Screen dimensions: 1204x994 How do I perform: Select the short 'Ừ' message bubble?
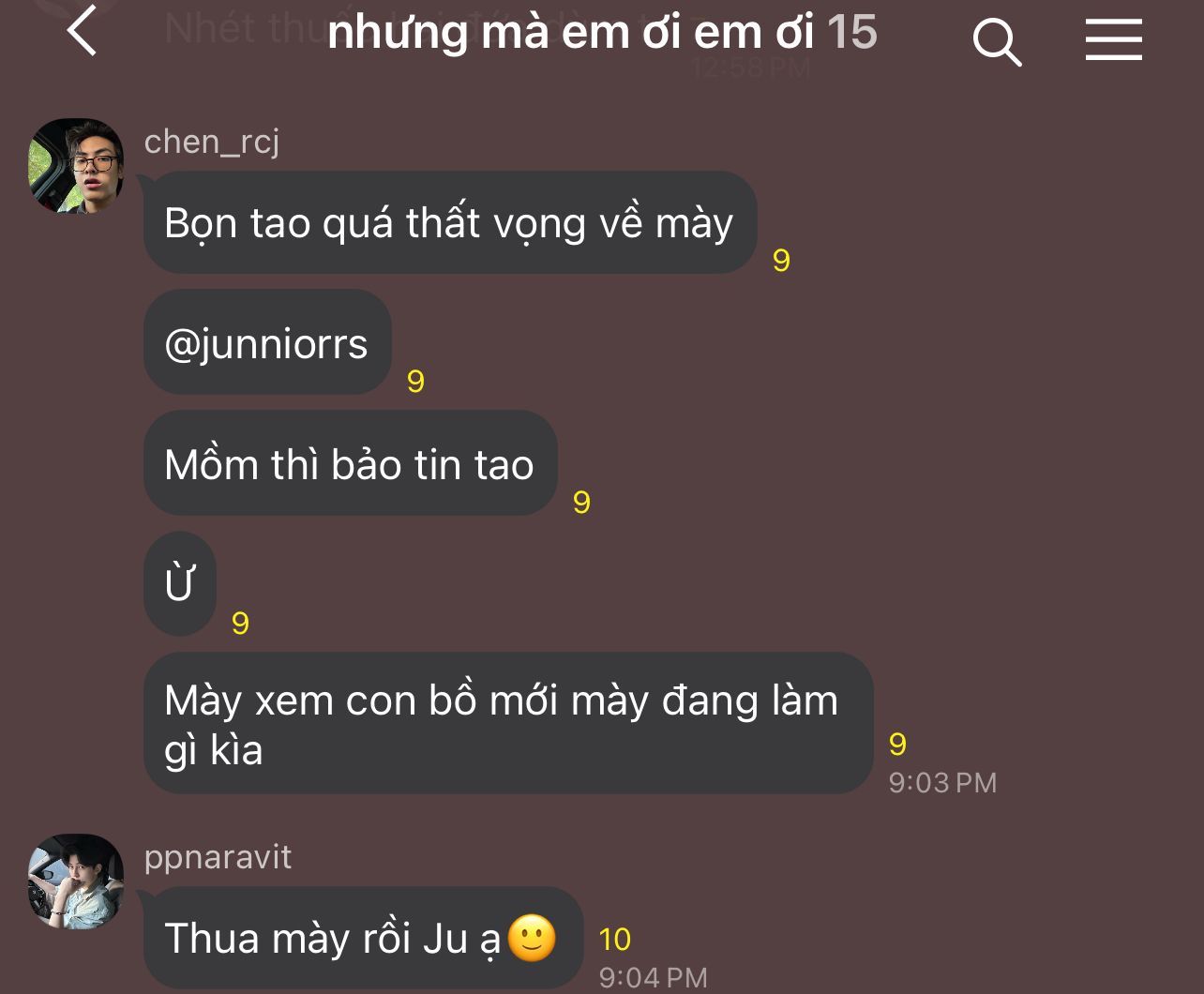tap(180, 583)
